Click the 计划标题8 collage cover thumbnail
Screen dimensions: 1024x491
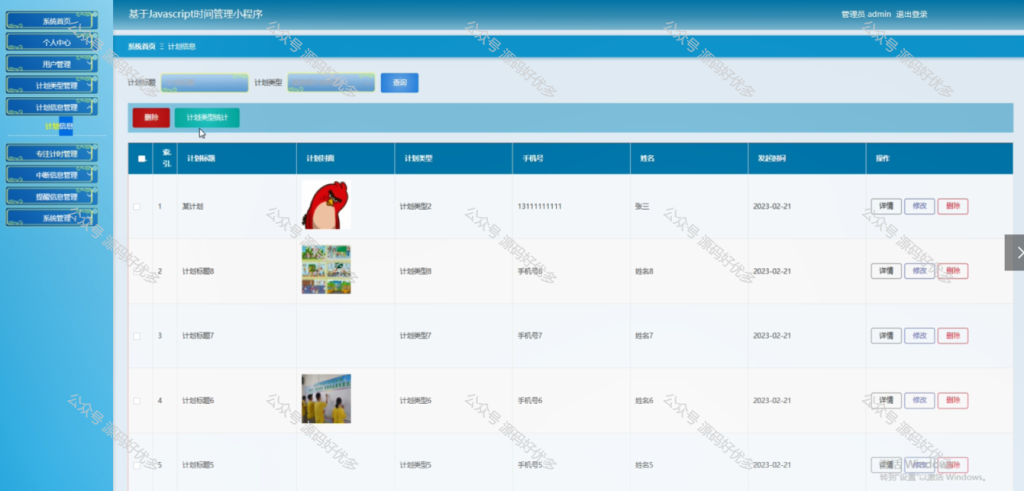326,270
